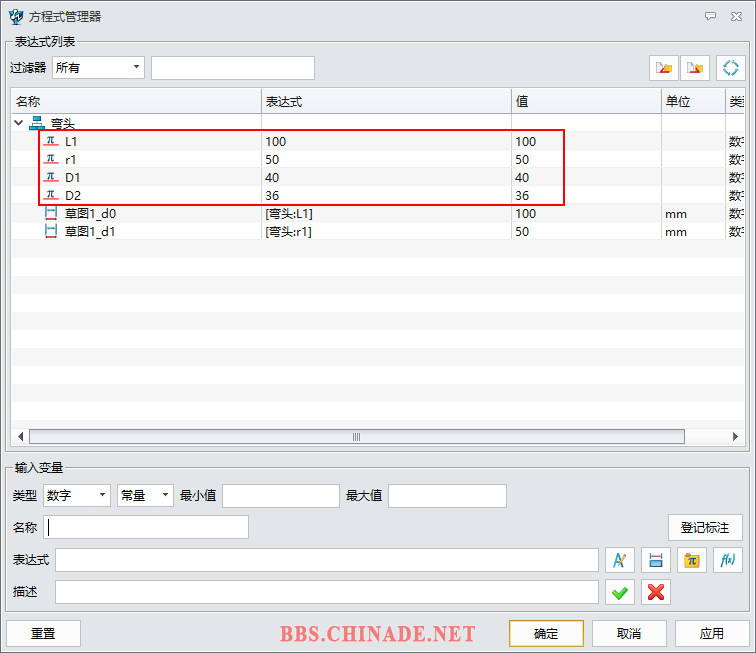Close the 方程式管理器 dialog
756x653 pixels.
pos(736,16)
